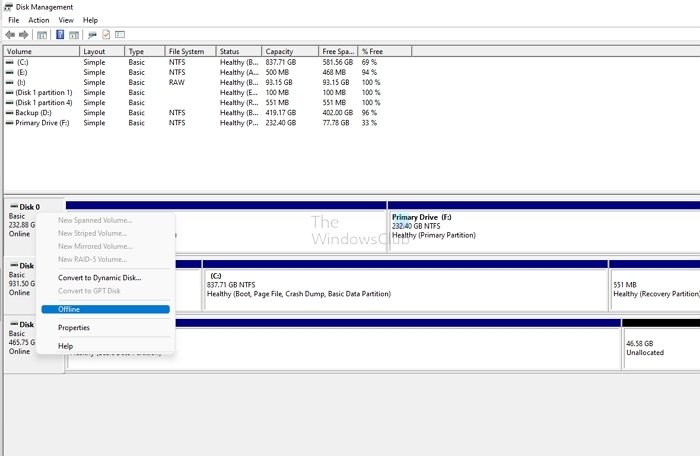
Task: Sort by the Volume column header
Action: (42, 51)
